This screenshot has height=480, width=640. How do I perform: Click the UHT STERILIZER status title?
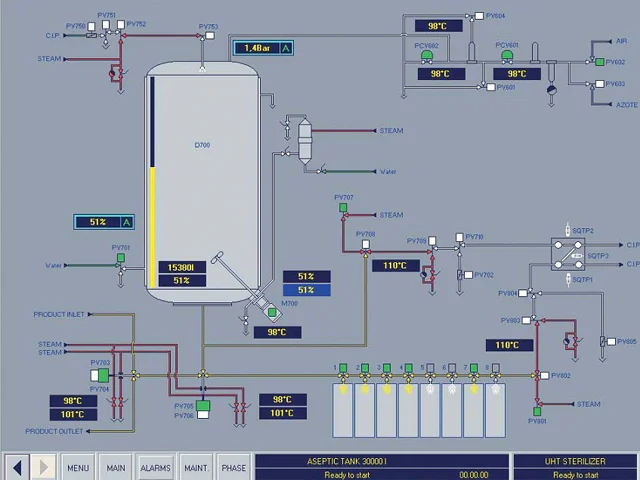[x=575, y=461]
